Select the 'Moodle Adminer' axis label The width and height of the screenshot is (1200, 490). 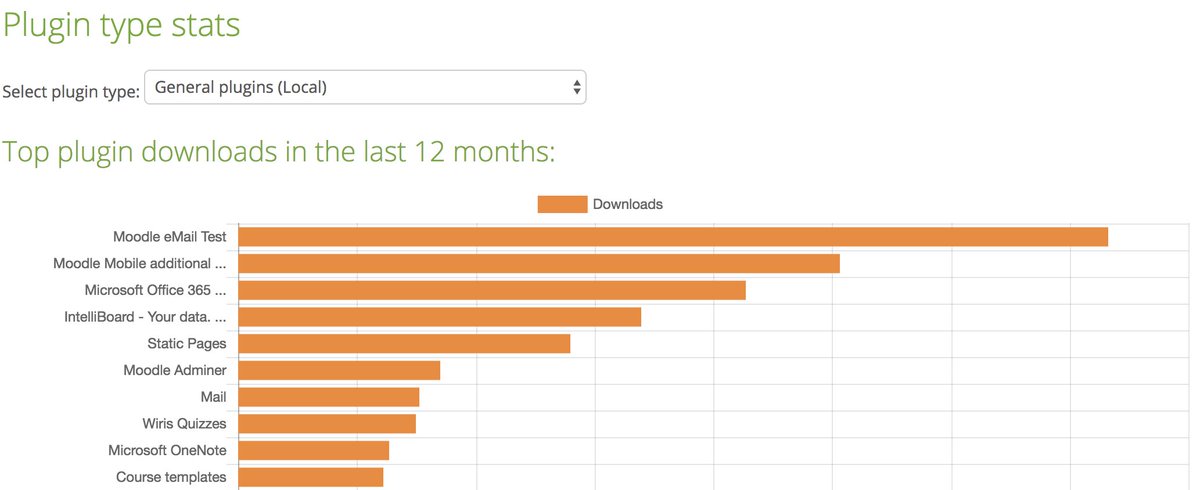175,371
